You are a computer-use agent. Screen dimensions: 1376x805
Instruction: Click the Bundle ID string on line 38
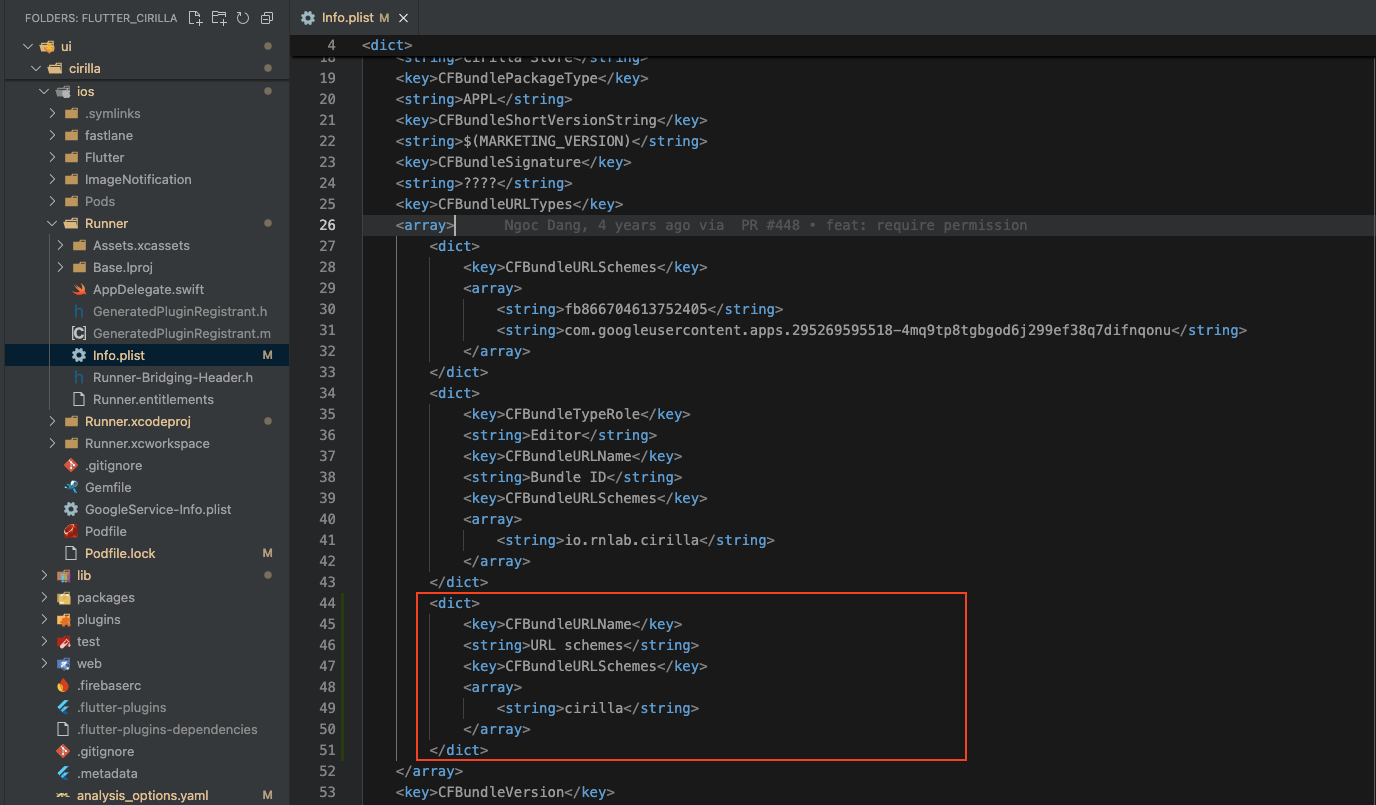tap(568, 477)
